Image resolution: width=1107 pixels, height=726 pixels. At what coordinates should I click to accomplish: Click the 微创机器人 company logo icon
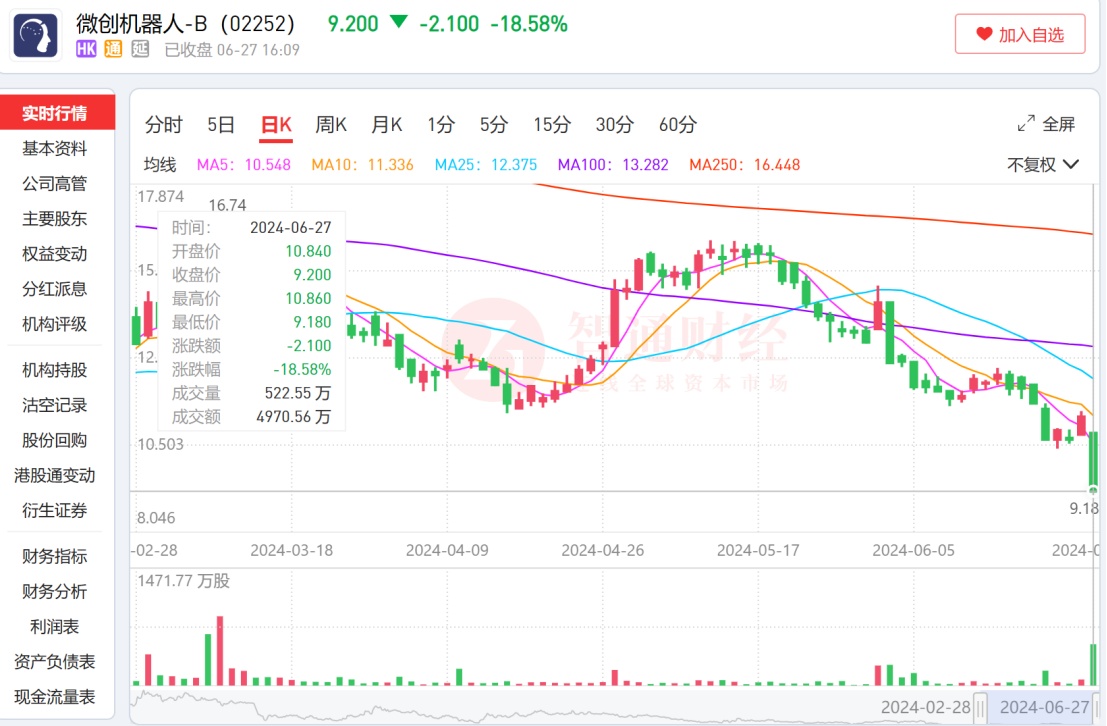[36, 33]
